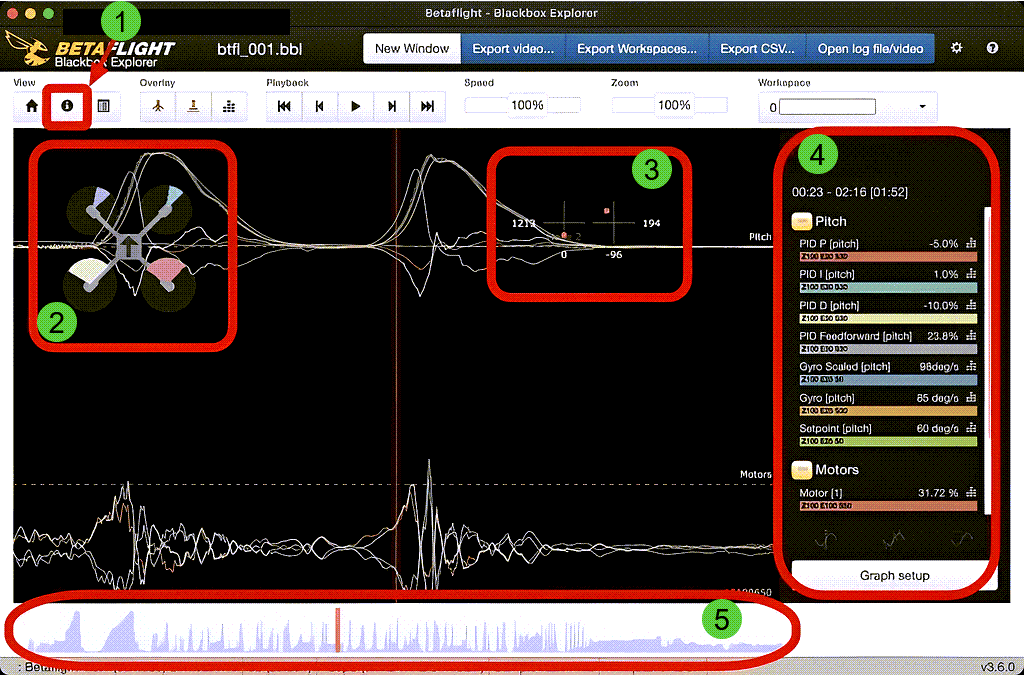
Task: Step back one frame in playback
Action: pos(320,106)
